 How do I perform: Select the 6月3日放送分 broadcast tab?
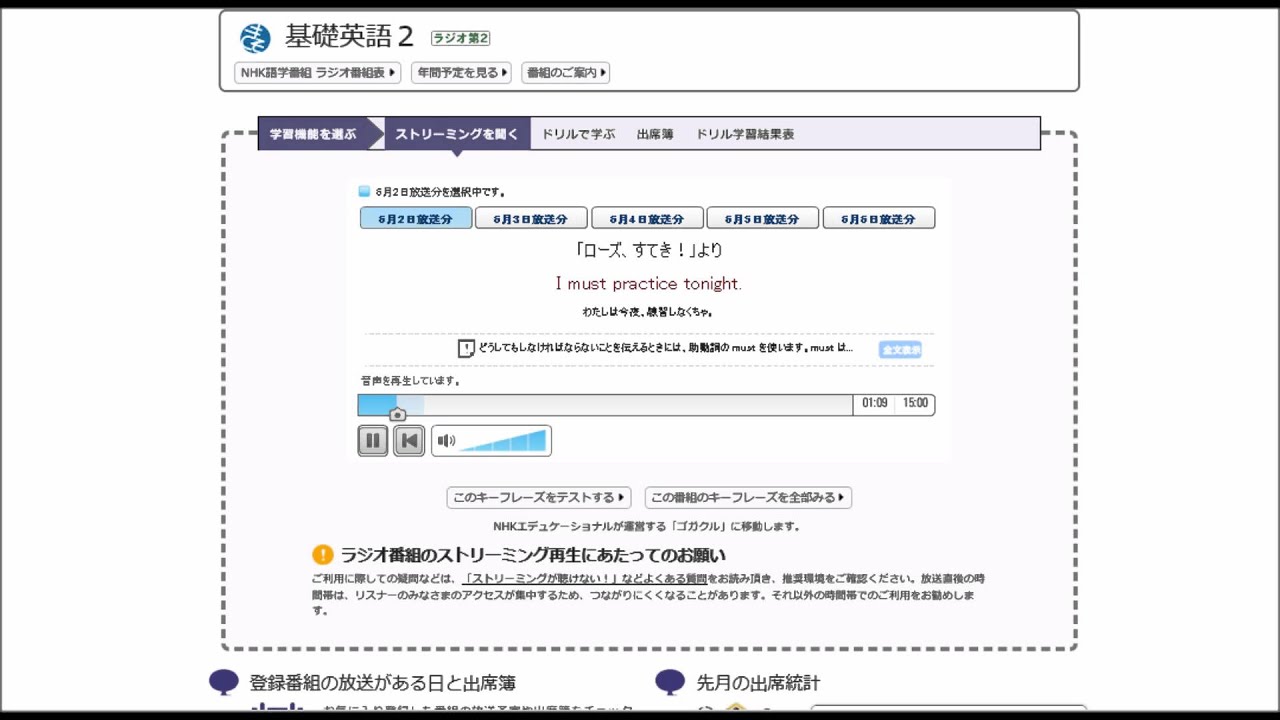[x=530, y=218]
